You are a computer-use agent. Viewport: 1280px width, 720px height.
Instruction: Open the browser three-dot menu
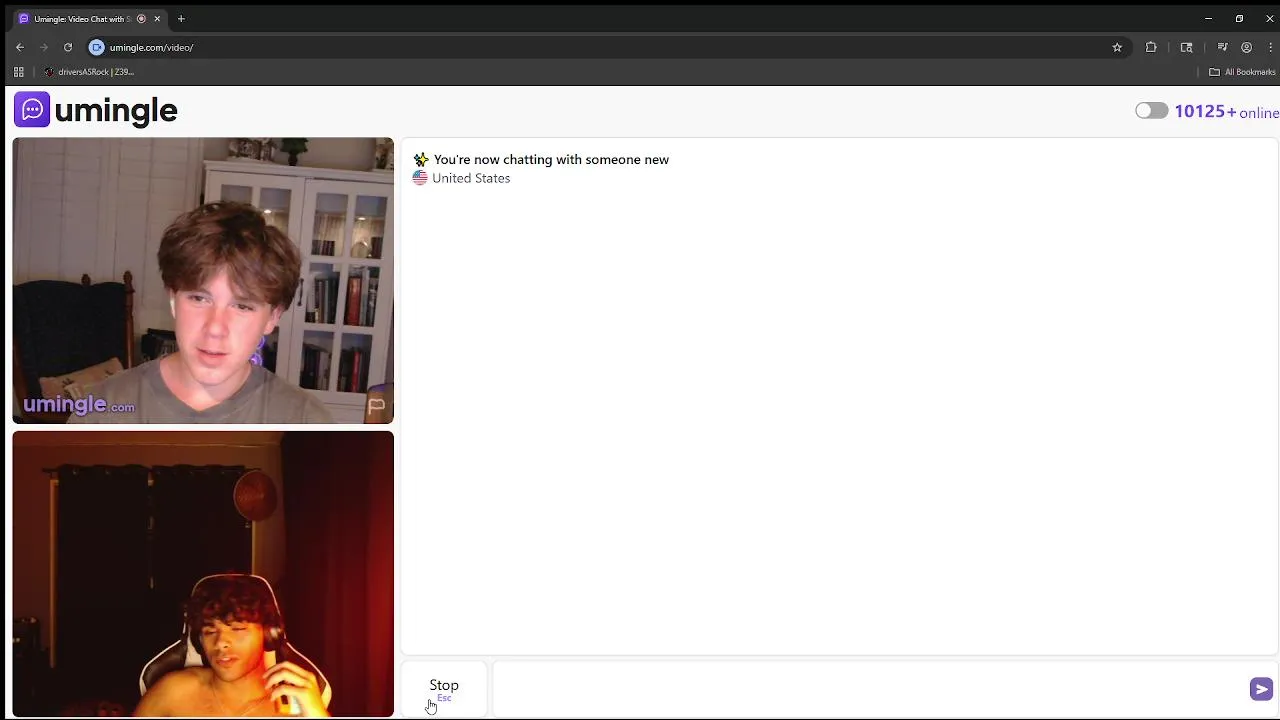click(x=1270, y=47)
